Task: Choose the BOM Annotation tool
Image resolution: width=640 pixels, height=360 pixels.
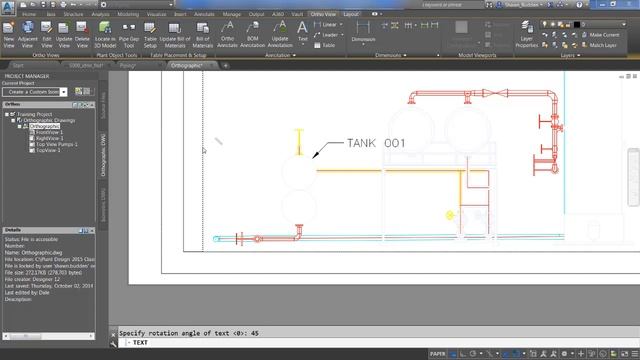Action: coord(252,35)
